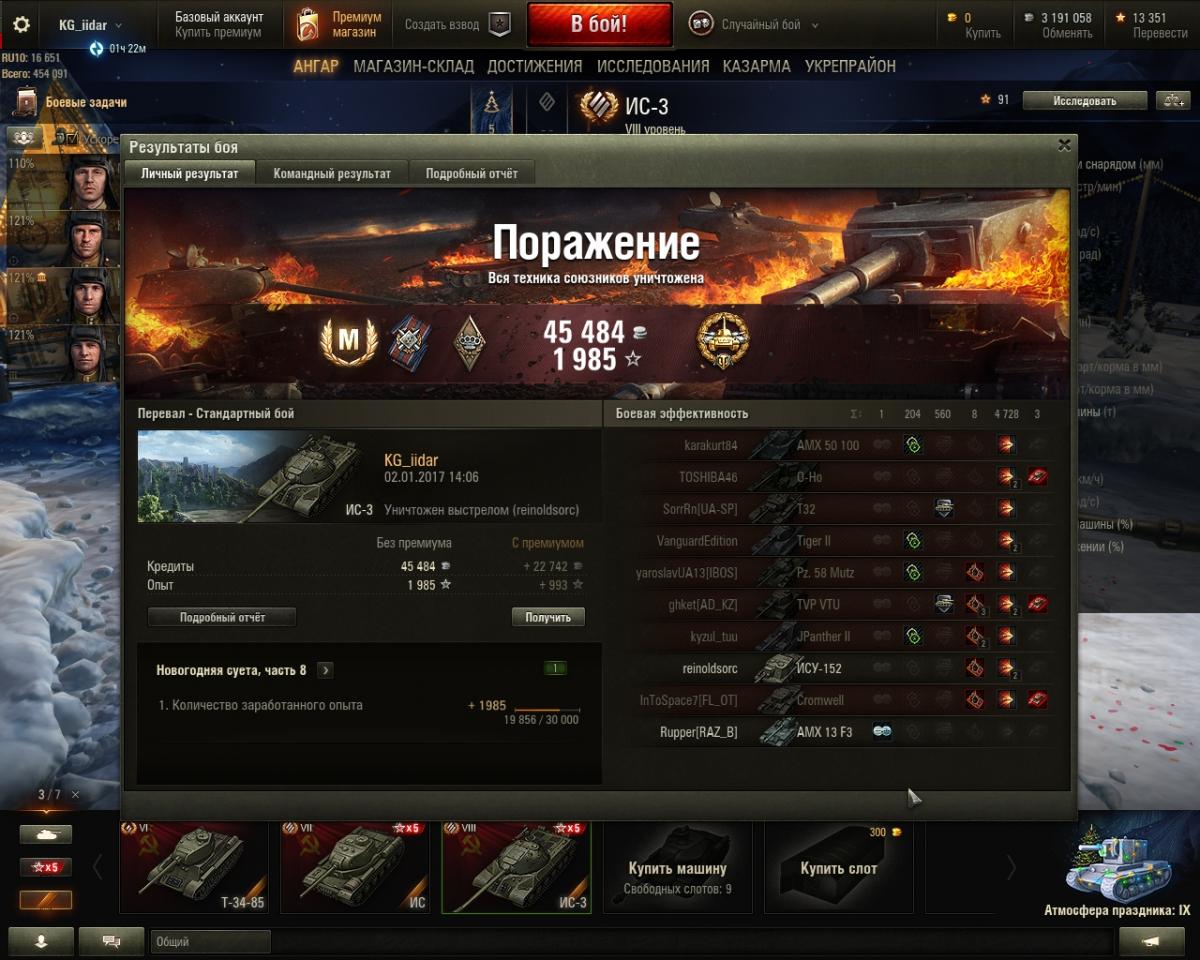Open the Research menu item

(653, 66)
